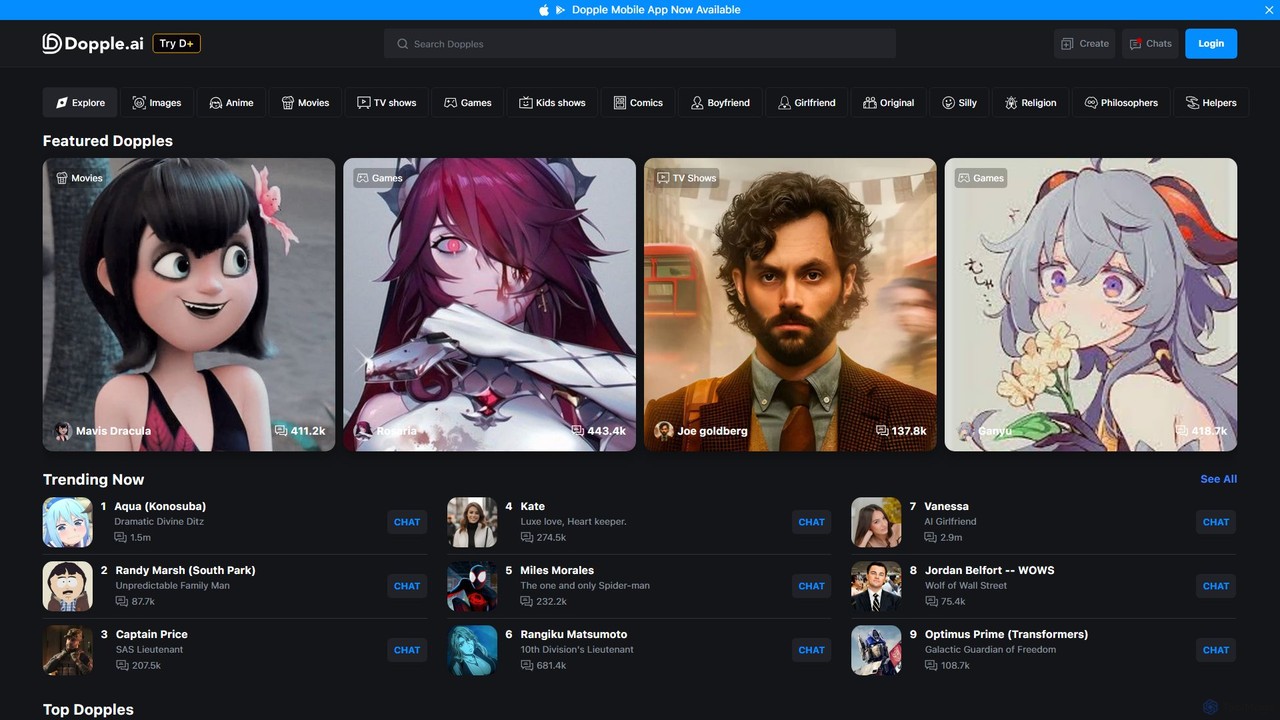Click Aqua (Konosuba) avatar
Viewport: 1280px width, 720px height.
[68, 522]
